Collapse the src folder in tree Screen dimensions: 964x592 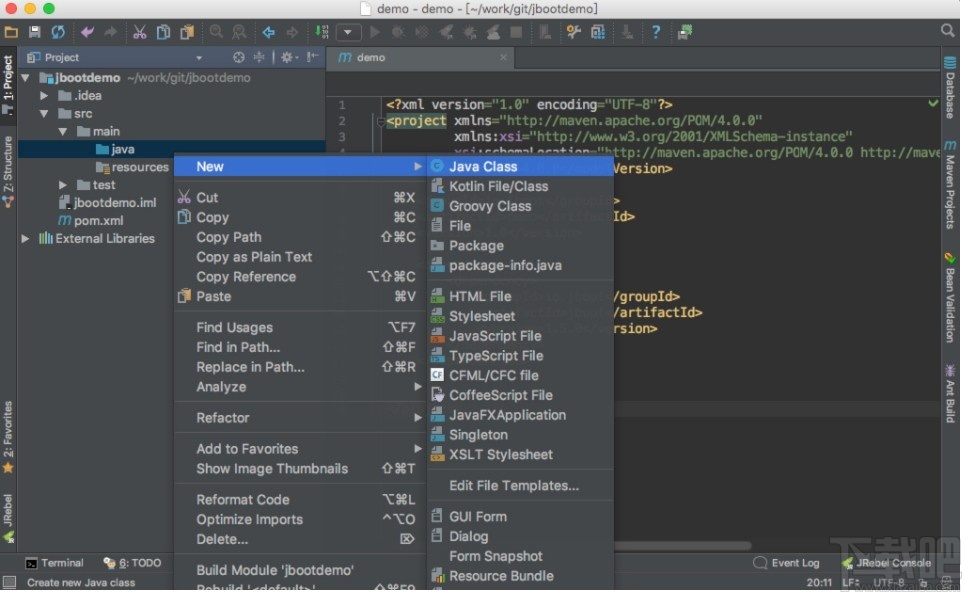click(x=44, y=114)
